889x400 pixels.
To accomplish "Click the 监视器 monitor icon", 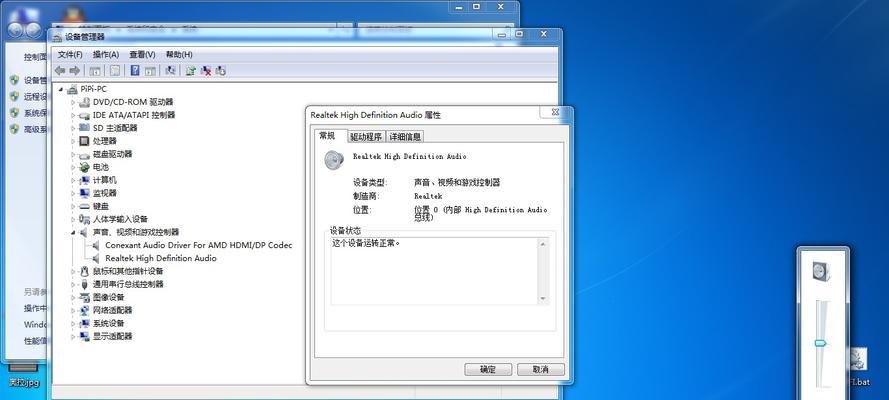I will tap(84, 193).
